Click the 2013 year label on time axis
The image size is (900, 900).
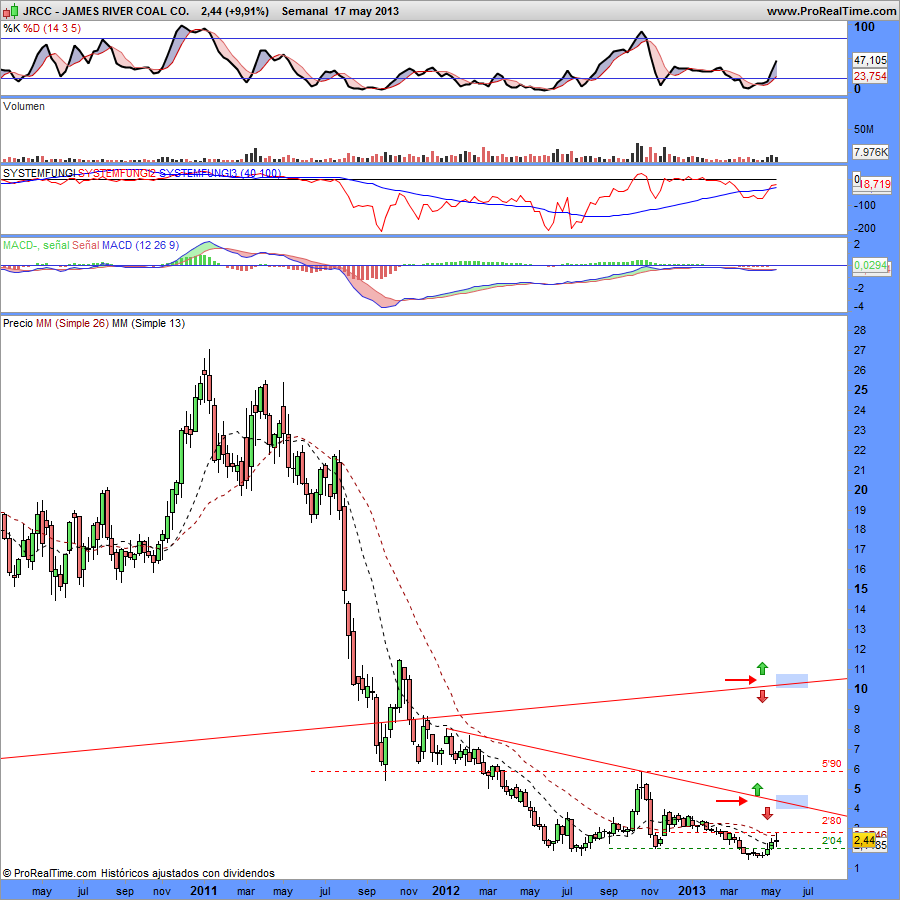coord(692,891)
